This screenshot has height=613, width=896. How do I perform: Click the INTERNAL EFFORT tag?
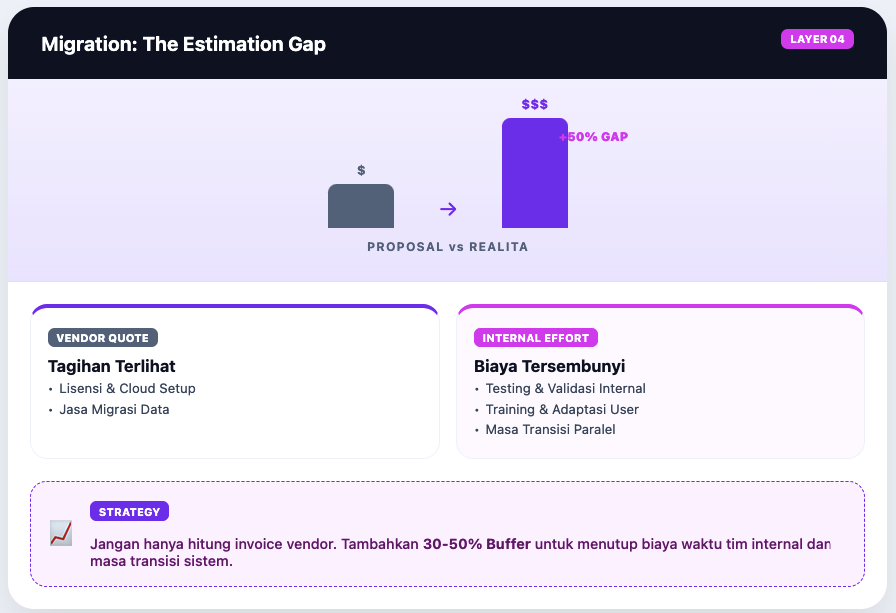click(536, 338)
